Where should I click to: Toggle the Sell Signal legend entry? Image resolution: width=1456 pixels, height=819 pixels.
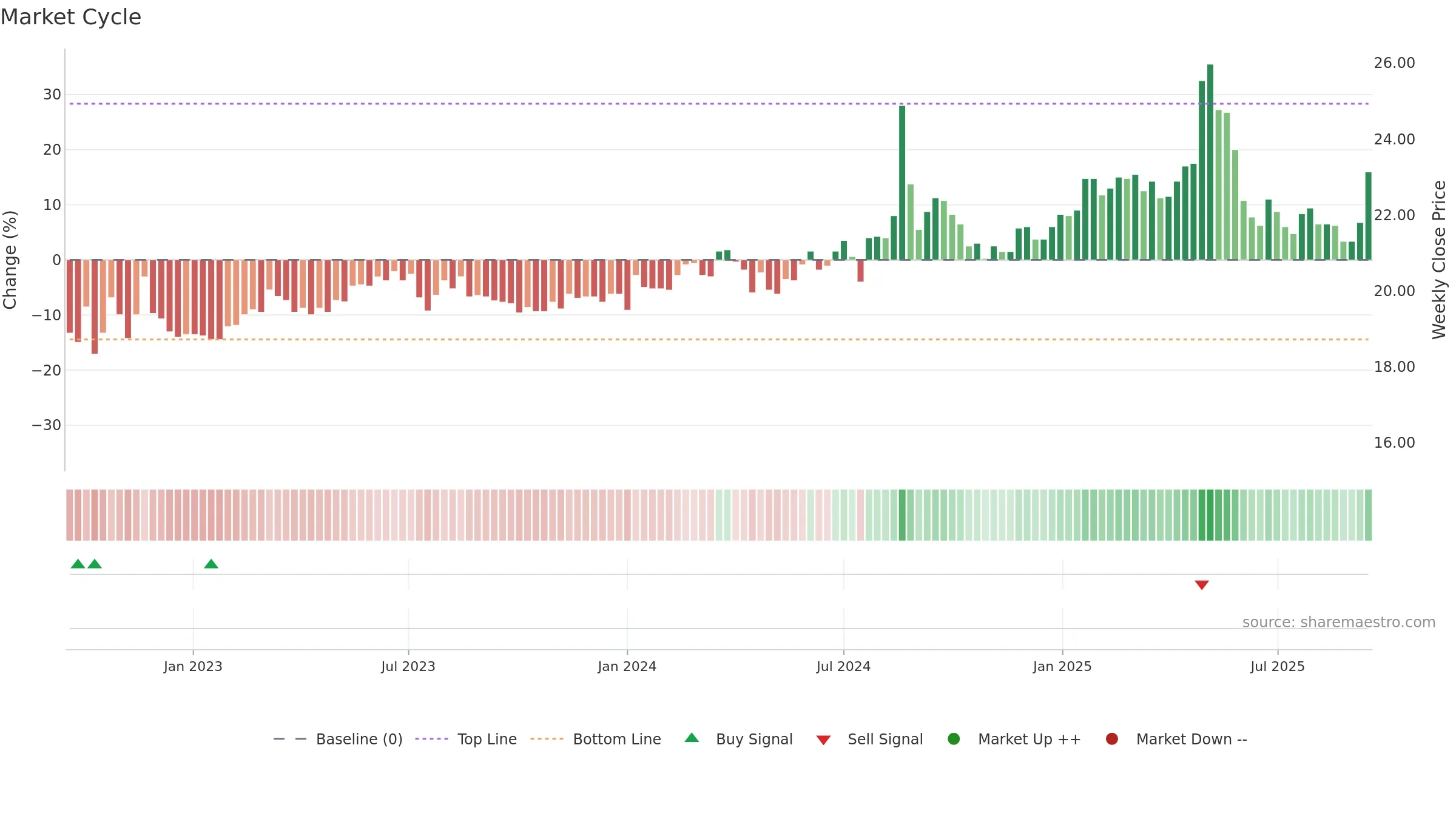[869, 739]
